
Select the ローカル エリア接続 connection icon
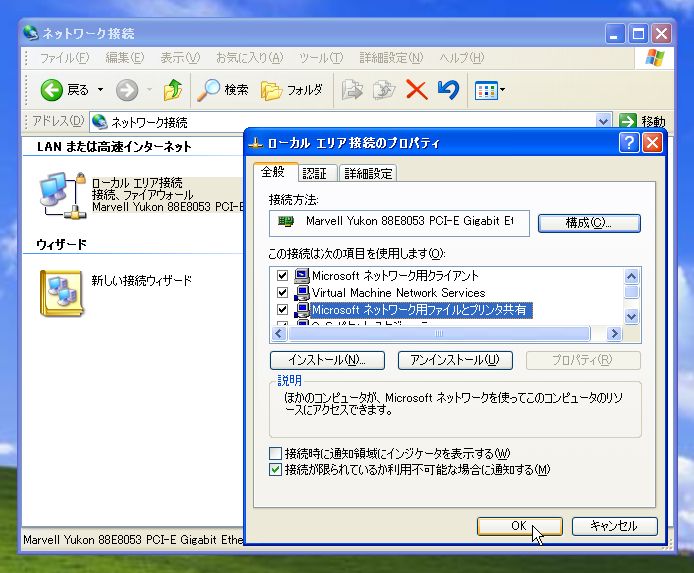(62, 195)
